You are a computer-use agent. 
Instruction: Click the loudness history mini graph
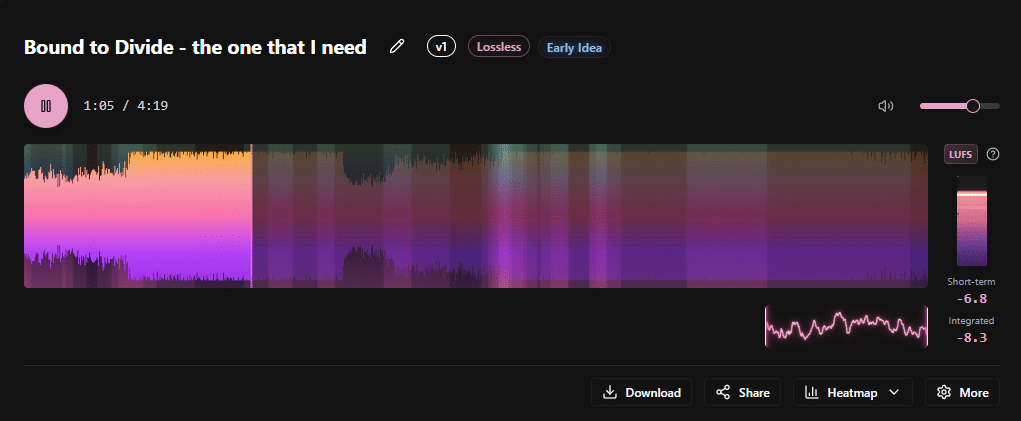846,326
